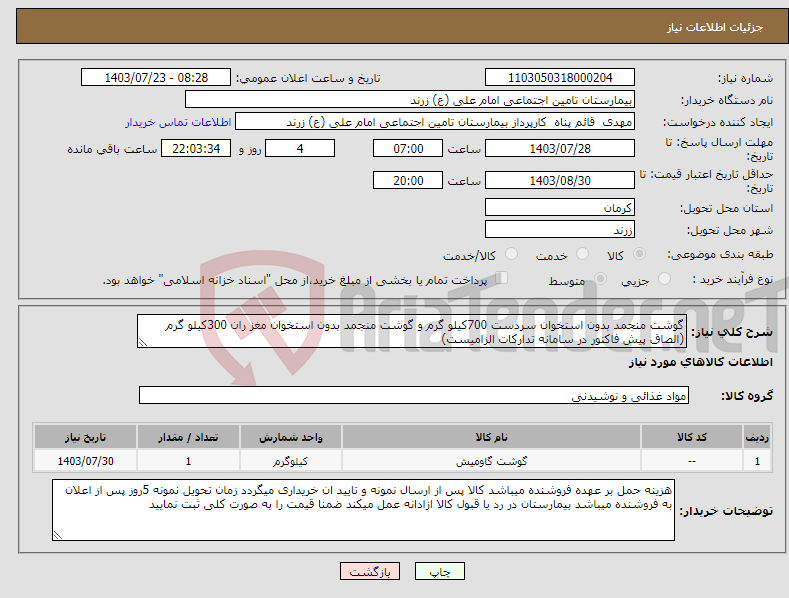Click the goods group field مواد غذائی و نوشیدنی
789x598 pixels.
click(x=414, y=396)
